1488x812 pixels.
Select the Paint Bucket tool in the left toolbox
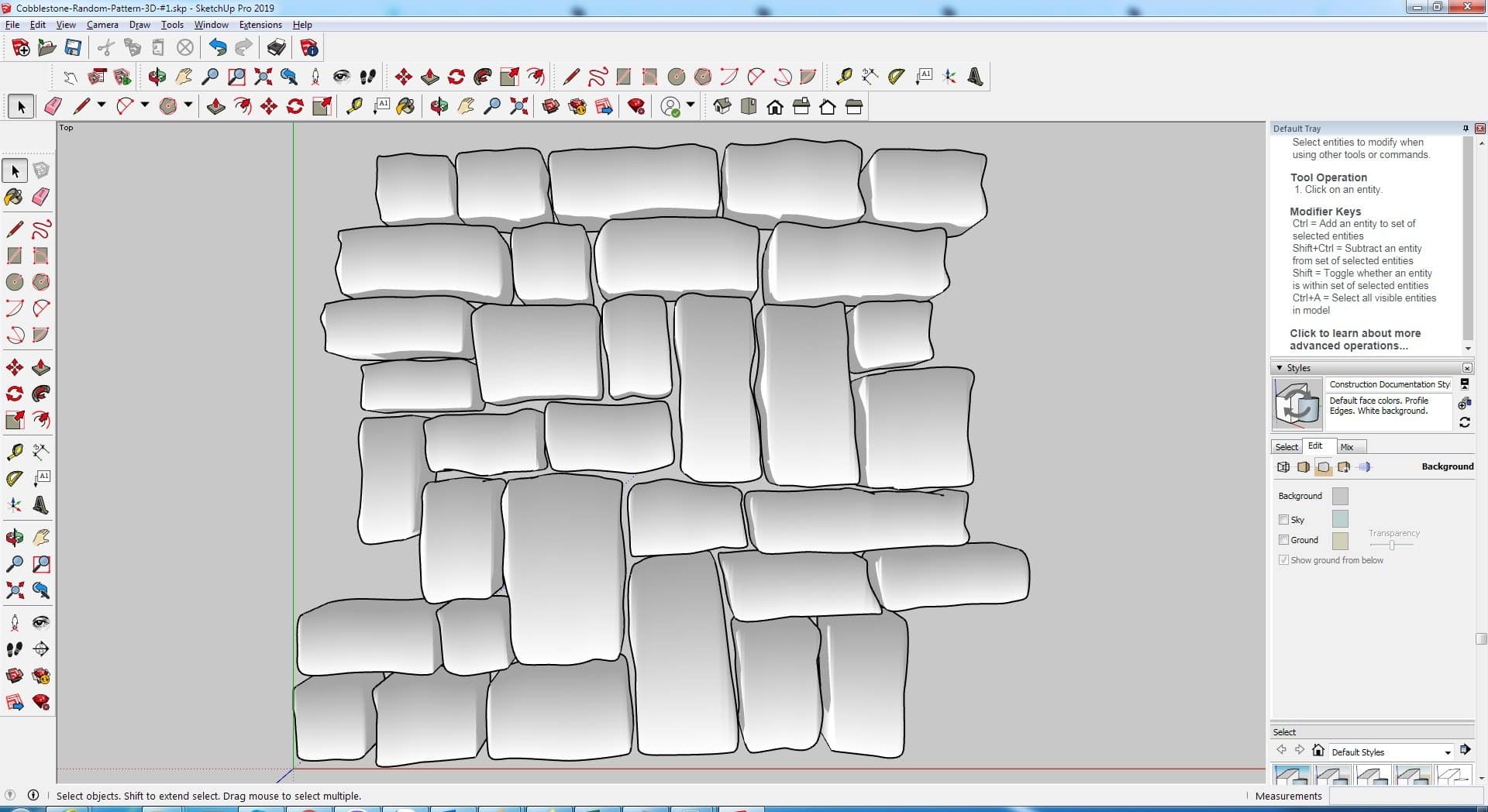point(14,197)
